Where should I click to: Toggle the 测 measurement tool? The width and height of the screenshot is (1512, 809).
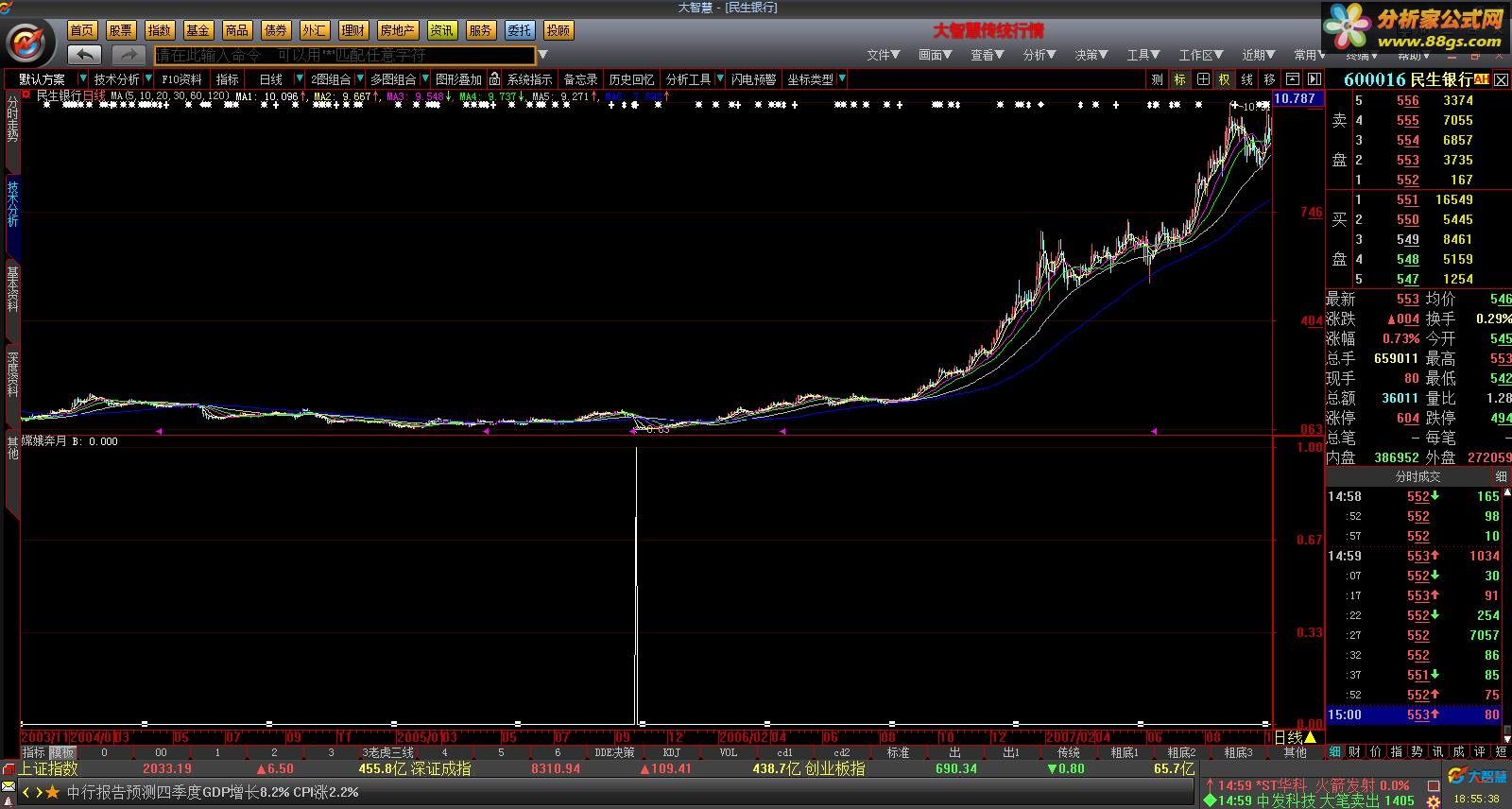(1157, 79)
